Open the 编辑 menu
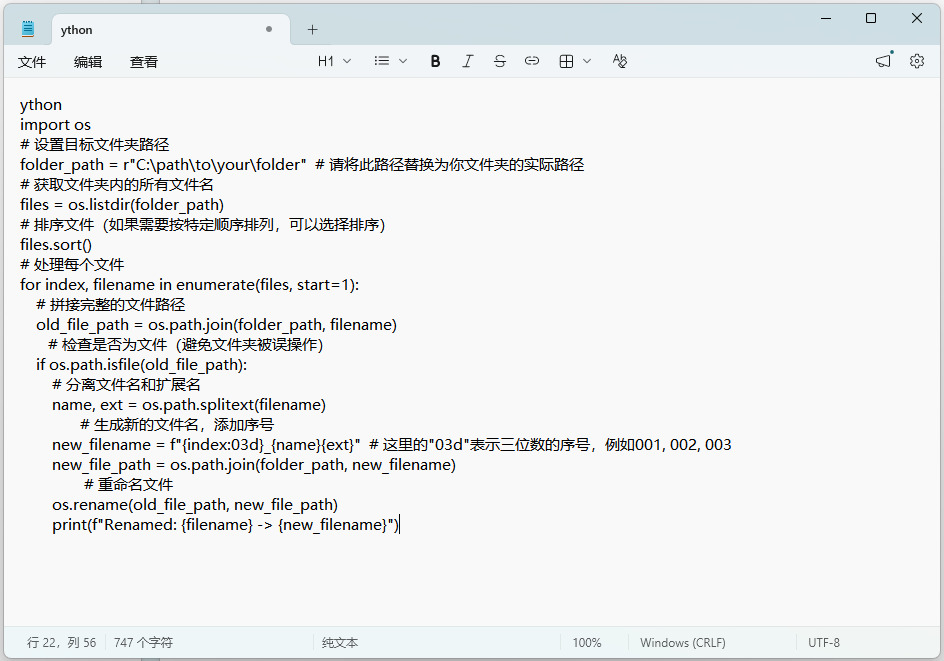The height and width of the screenshot is (661, 944). (88, 61)
